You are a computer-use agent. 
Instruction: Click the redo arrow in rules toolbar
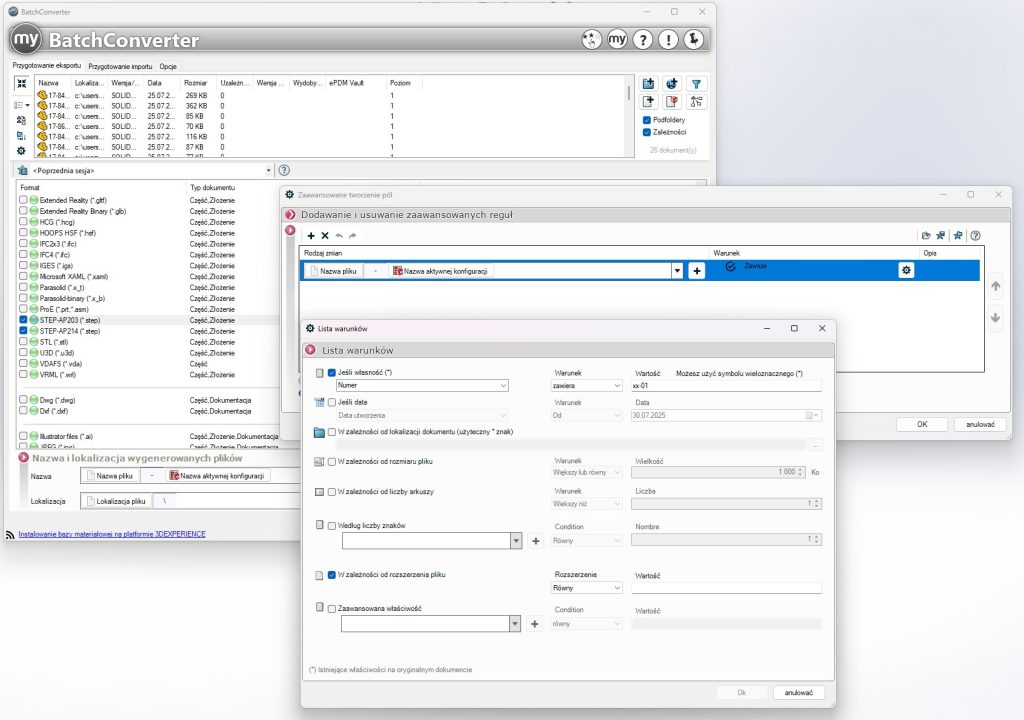(353, 236)
